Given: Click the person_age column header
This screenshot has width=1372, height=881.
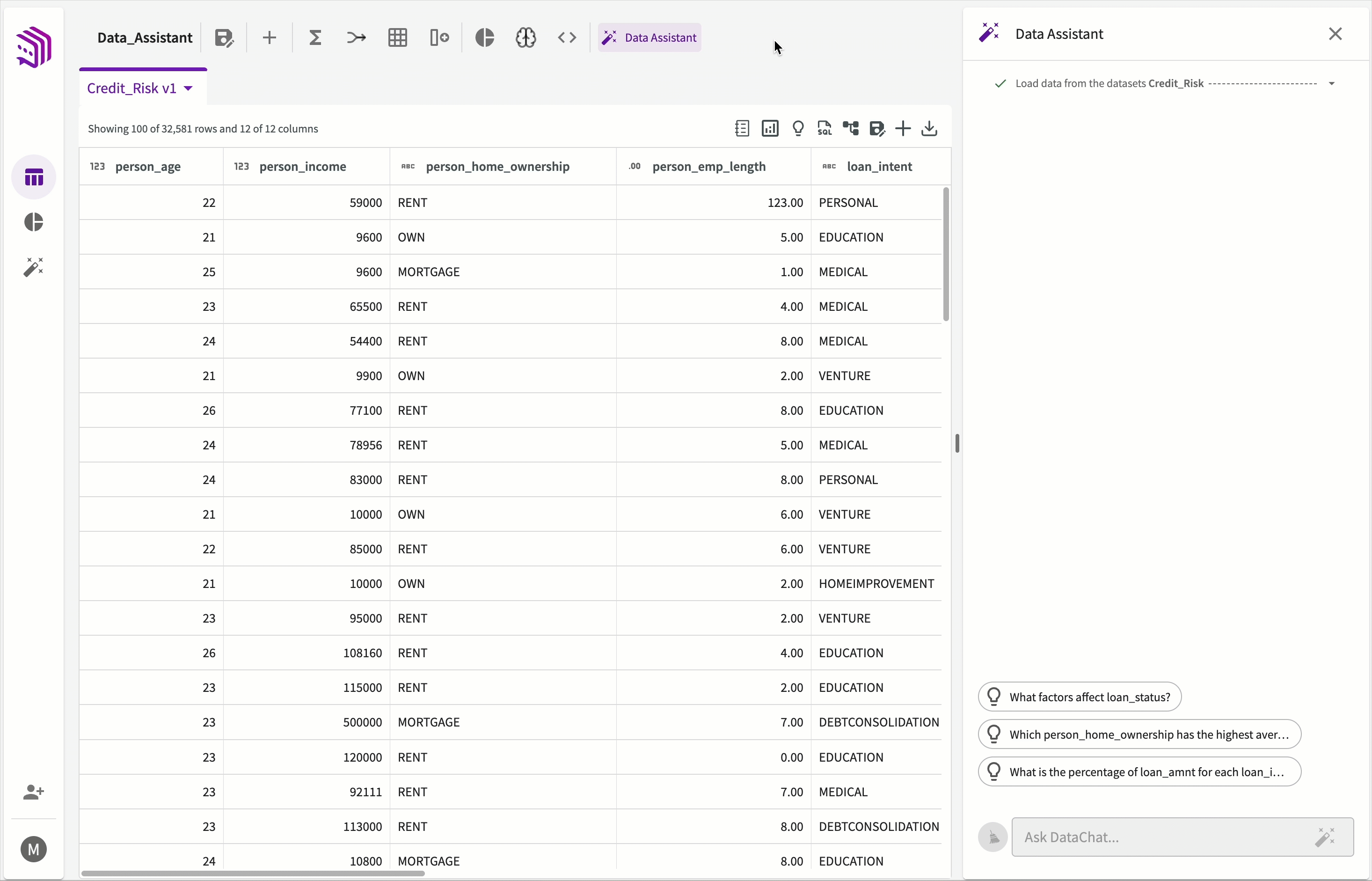Looking at the screenshot, I should [151, 167].
